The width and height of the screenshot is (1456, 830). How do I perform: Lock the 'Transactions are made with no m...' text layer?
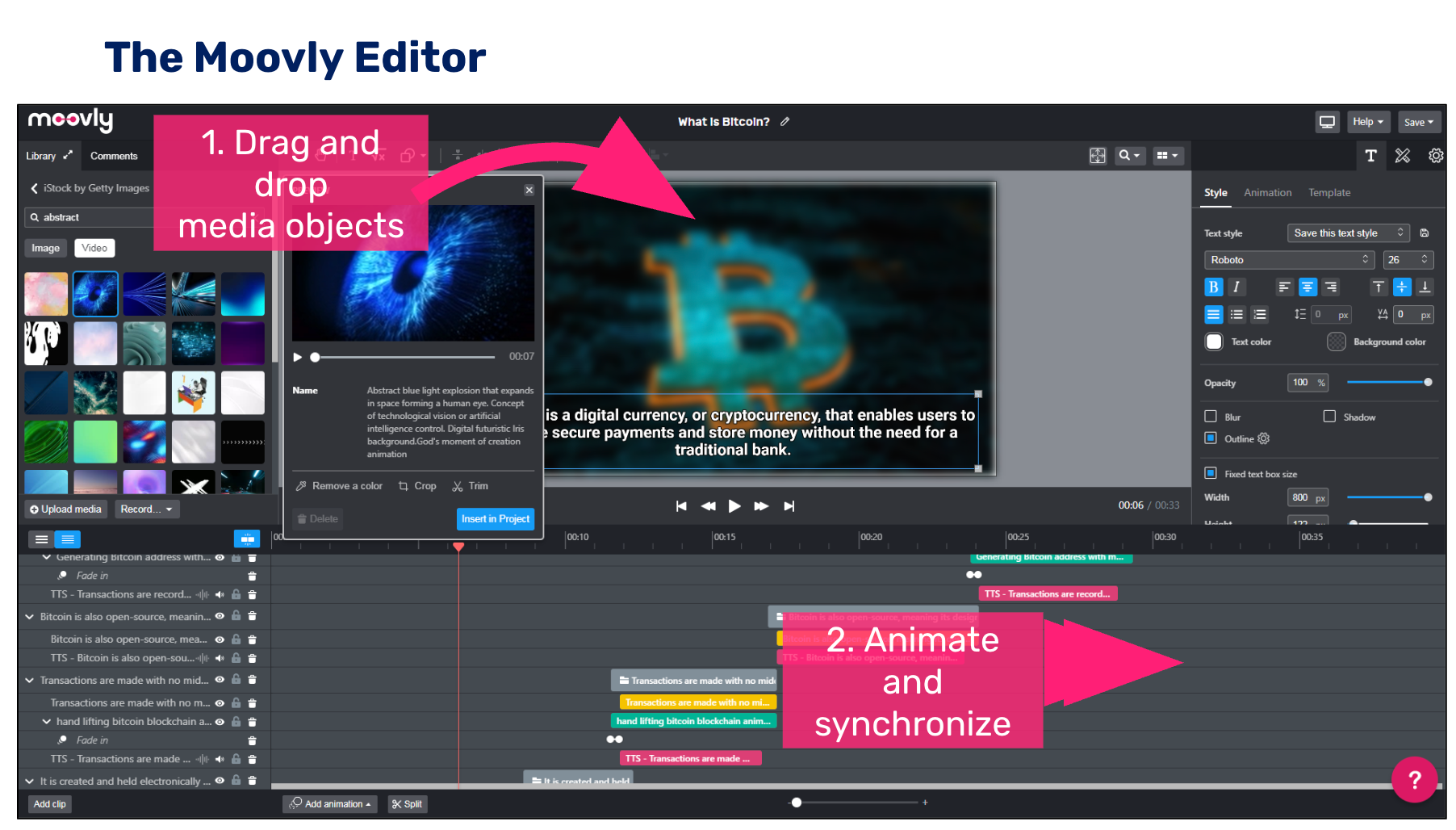(x=236, y=703)
